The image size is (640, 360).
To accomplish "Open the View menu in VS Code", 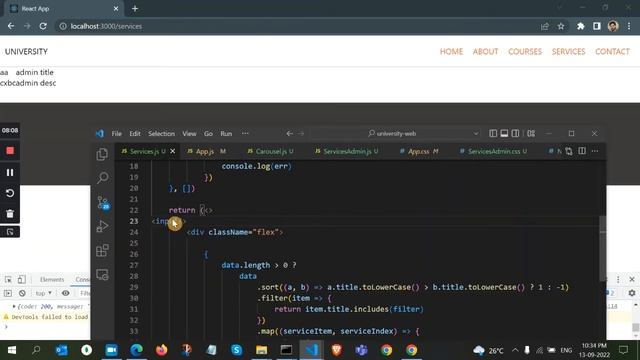I will click(189, 133).
